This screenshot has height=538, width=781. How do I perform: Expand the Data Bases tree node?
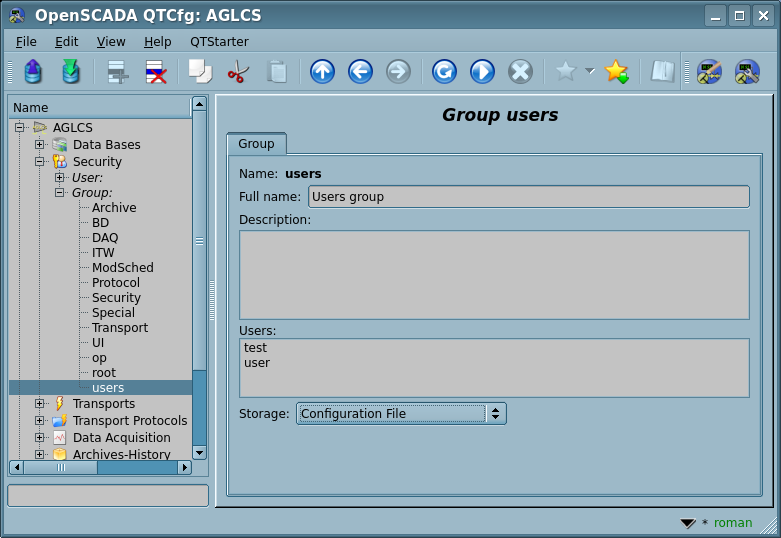[x=40, y=145]
